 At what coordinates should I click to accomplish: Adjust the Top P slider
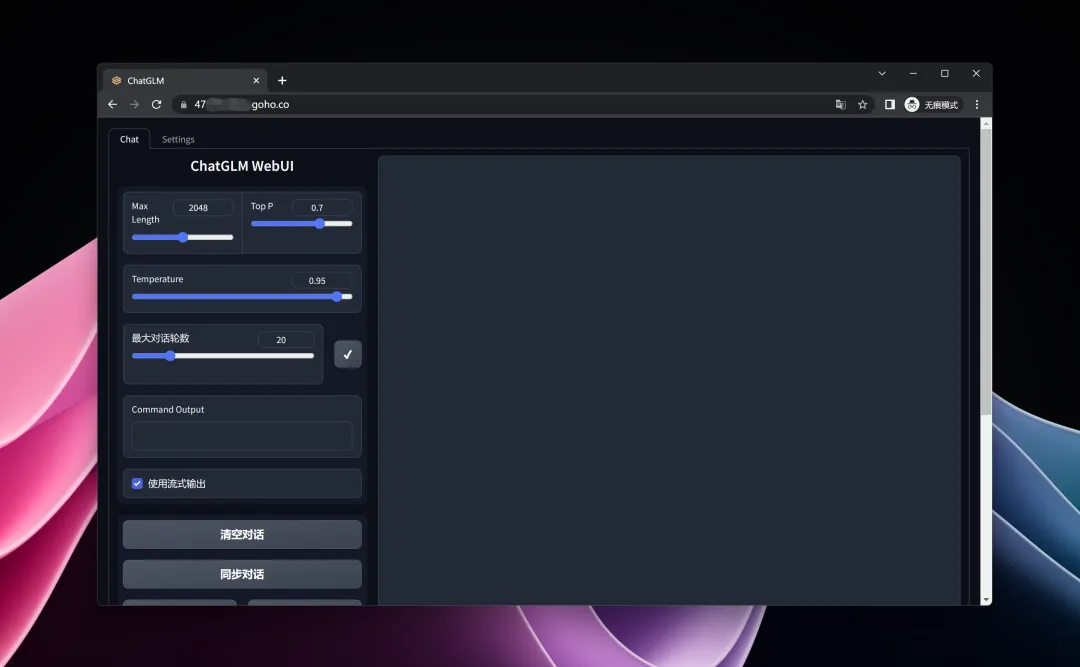click(x=302, y=223)
